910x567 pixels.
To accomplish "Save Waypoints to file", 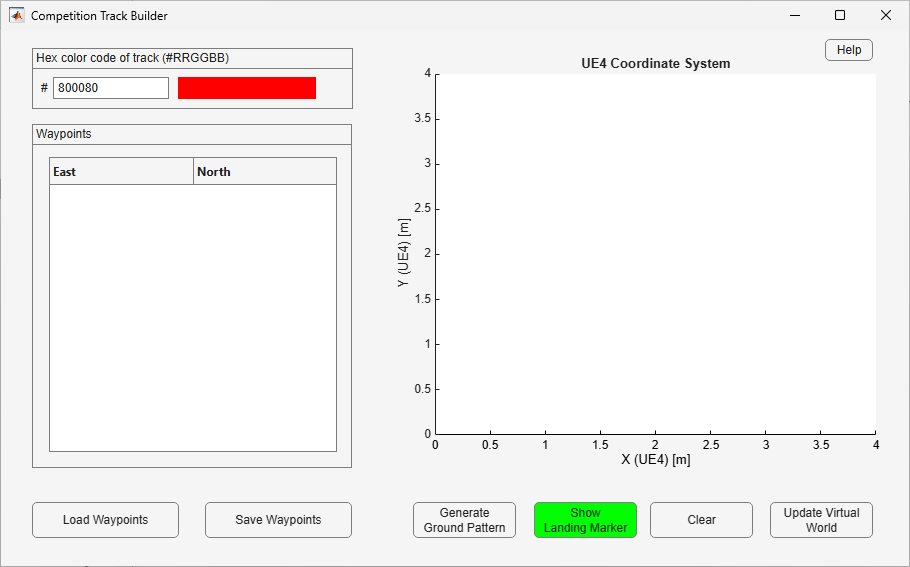I will [x=278, y=520].
